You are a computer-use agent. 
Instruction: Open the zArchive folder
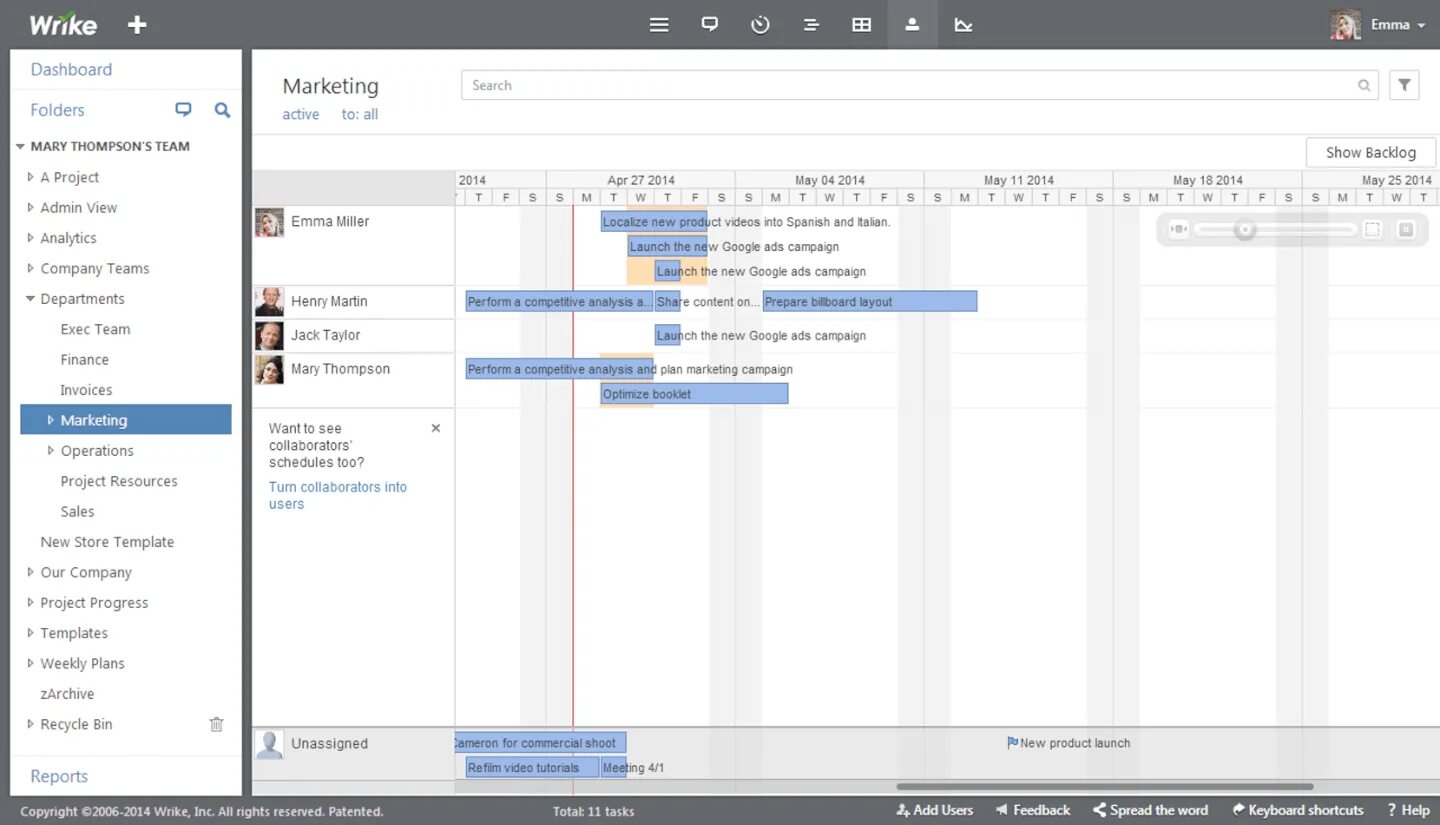(x=67, y=694)
